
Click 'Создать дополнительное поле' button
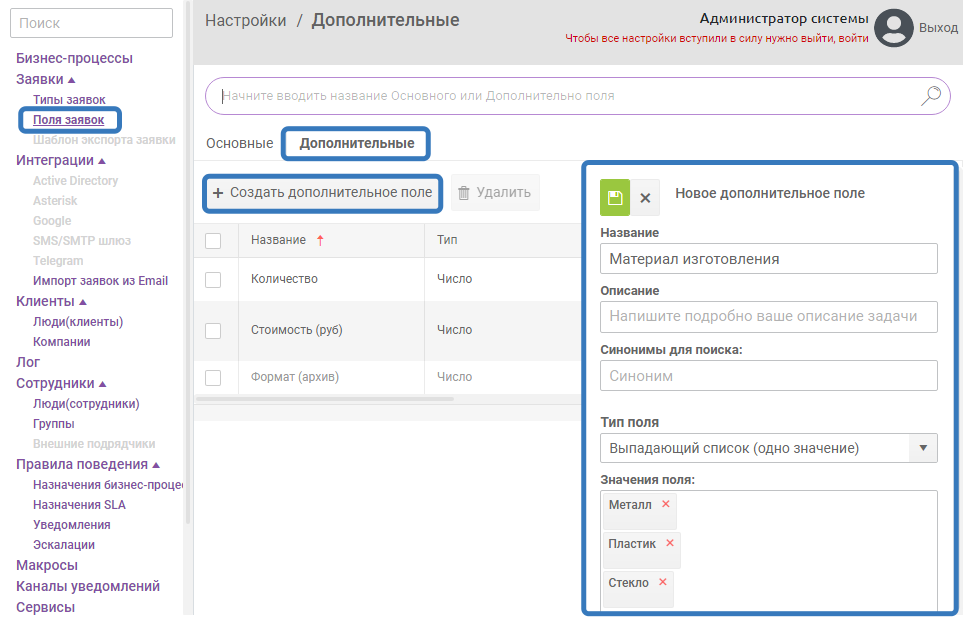click(323, 192)
